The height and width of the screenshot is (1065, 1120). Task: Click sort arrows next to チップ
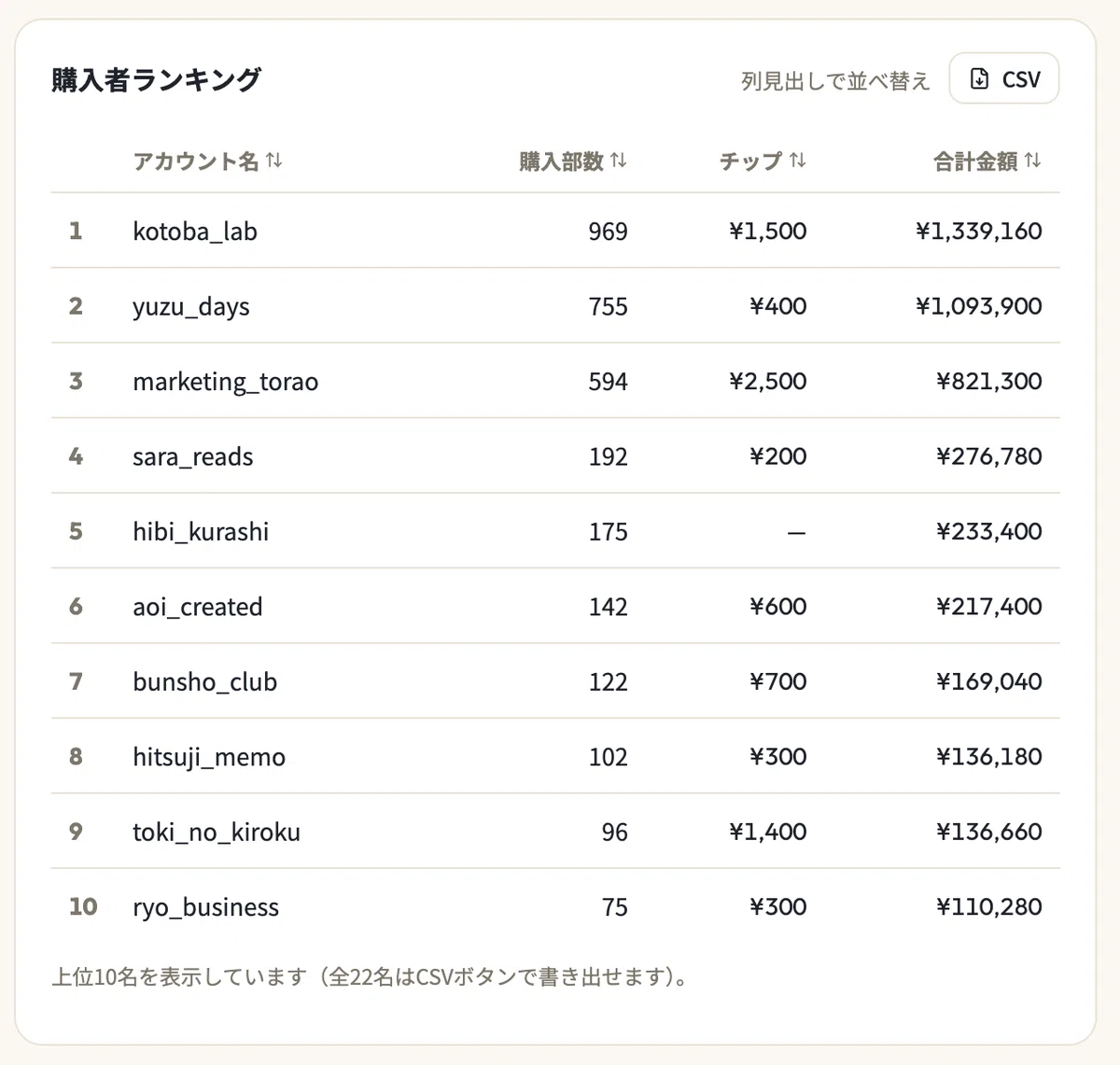tap(797, 161)
